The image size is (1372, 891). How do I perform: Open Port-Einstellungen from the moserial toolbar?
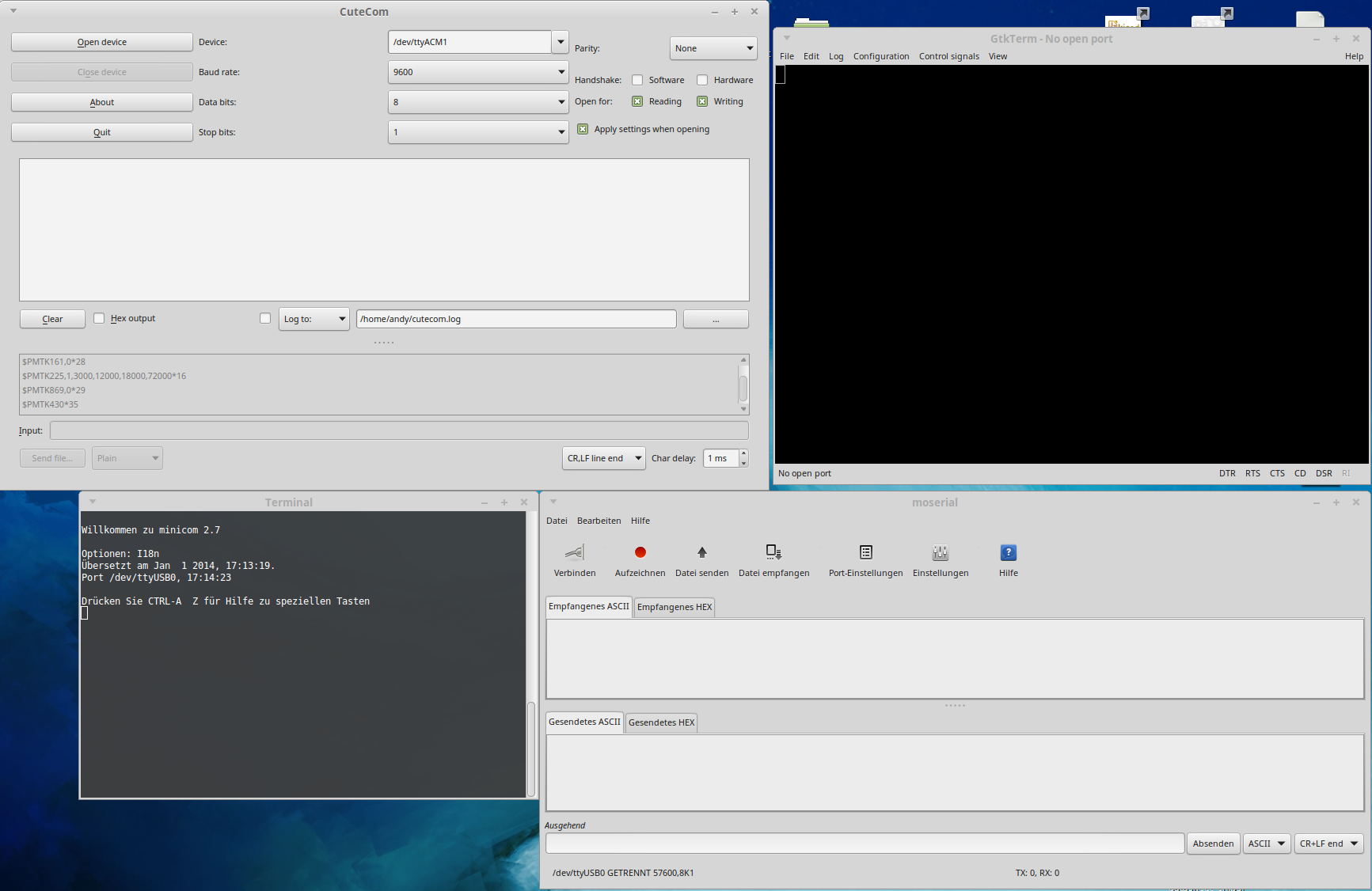(x=865, y=552)
